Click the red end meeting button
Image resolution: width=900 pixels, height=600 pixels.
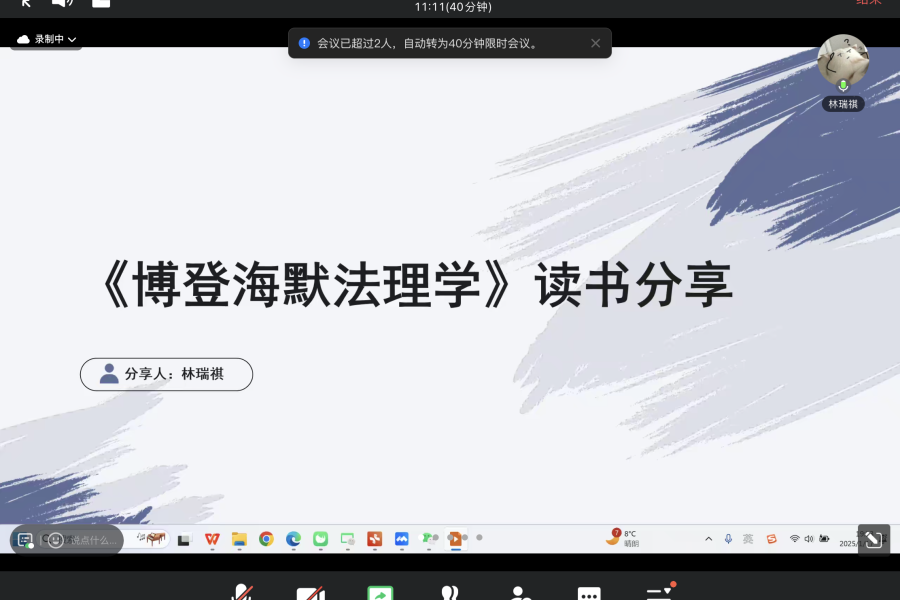pyautogui.click(x=868, y=3)
